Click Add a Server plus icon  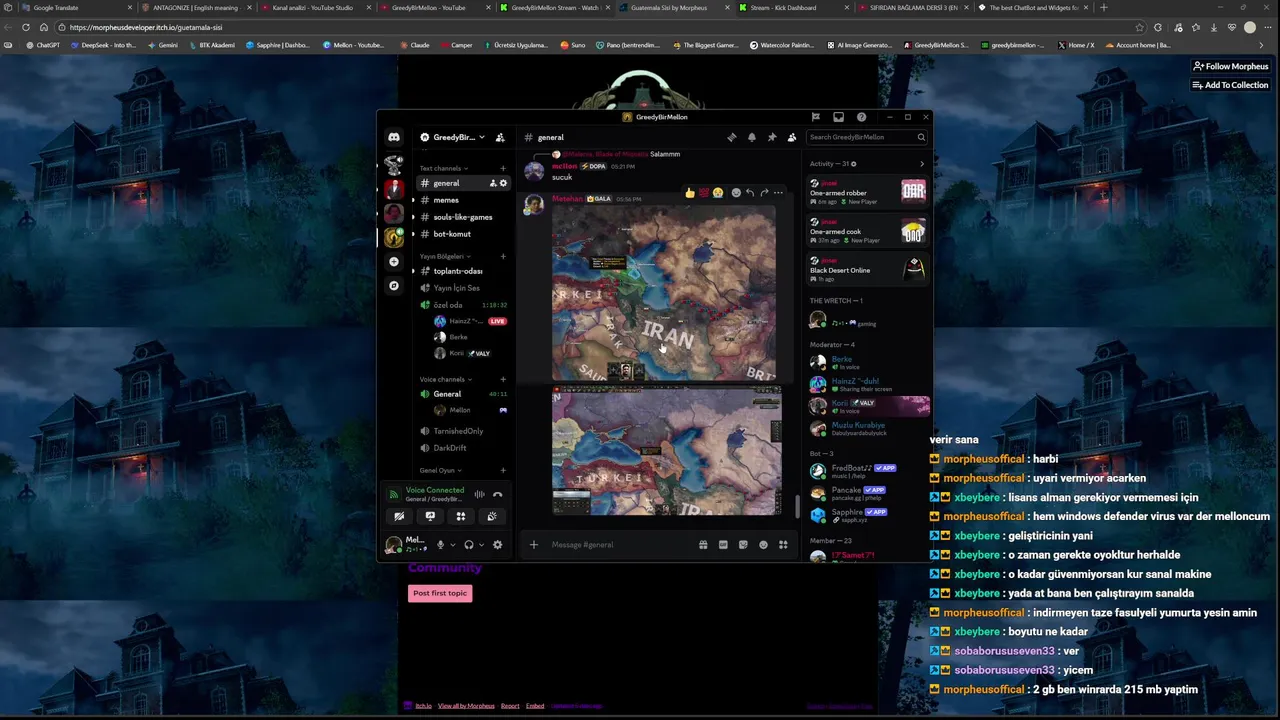coord(394,262)
